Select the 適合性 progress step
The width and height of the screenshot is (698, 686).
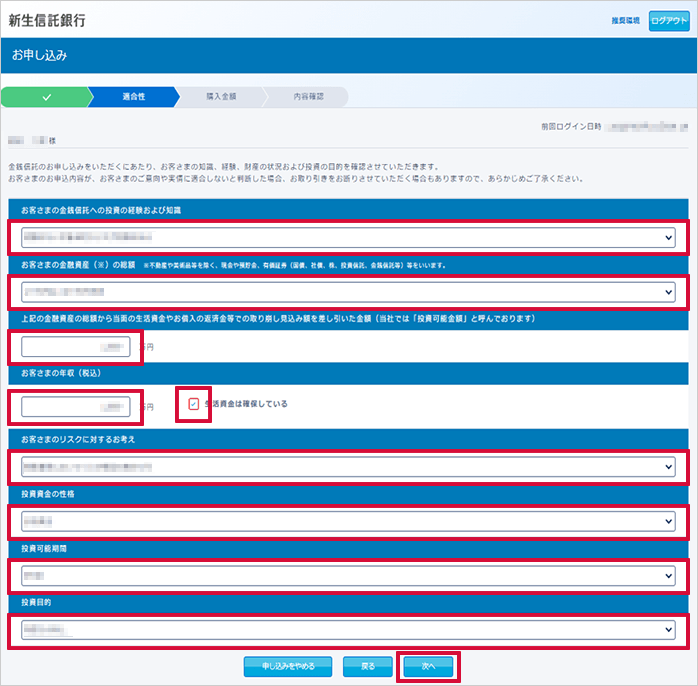point(133,97)
